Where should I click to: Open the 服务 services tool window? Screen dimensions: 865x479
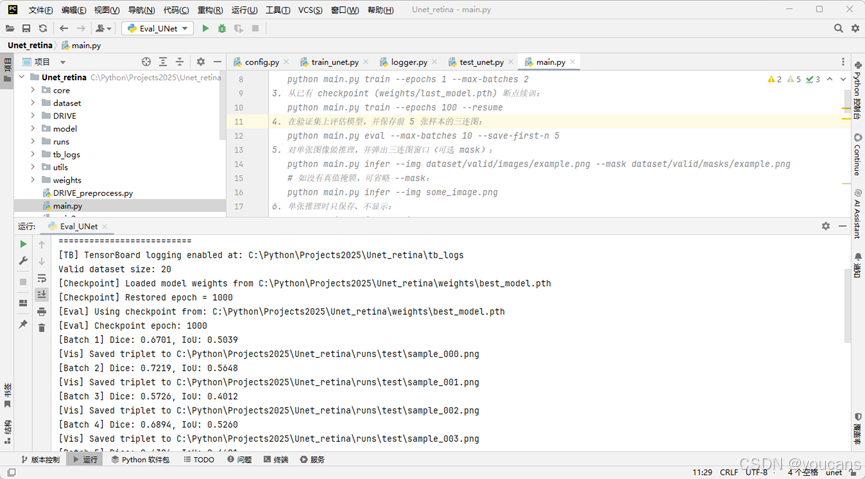pos(312,460)
